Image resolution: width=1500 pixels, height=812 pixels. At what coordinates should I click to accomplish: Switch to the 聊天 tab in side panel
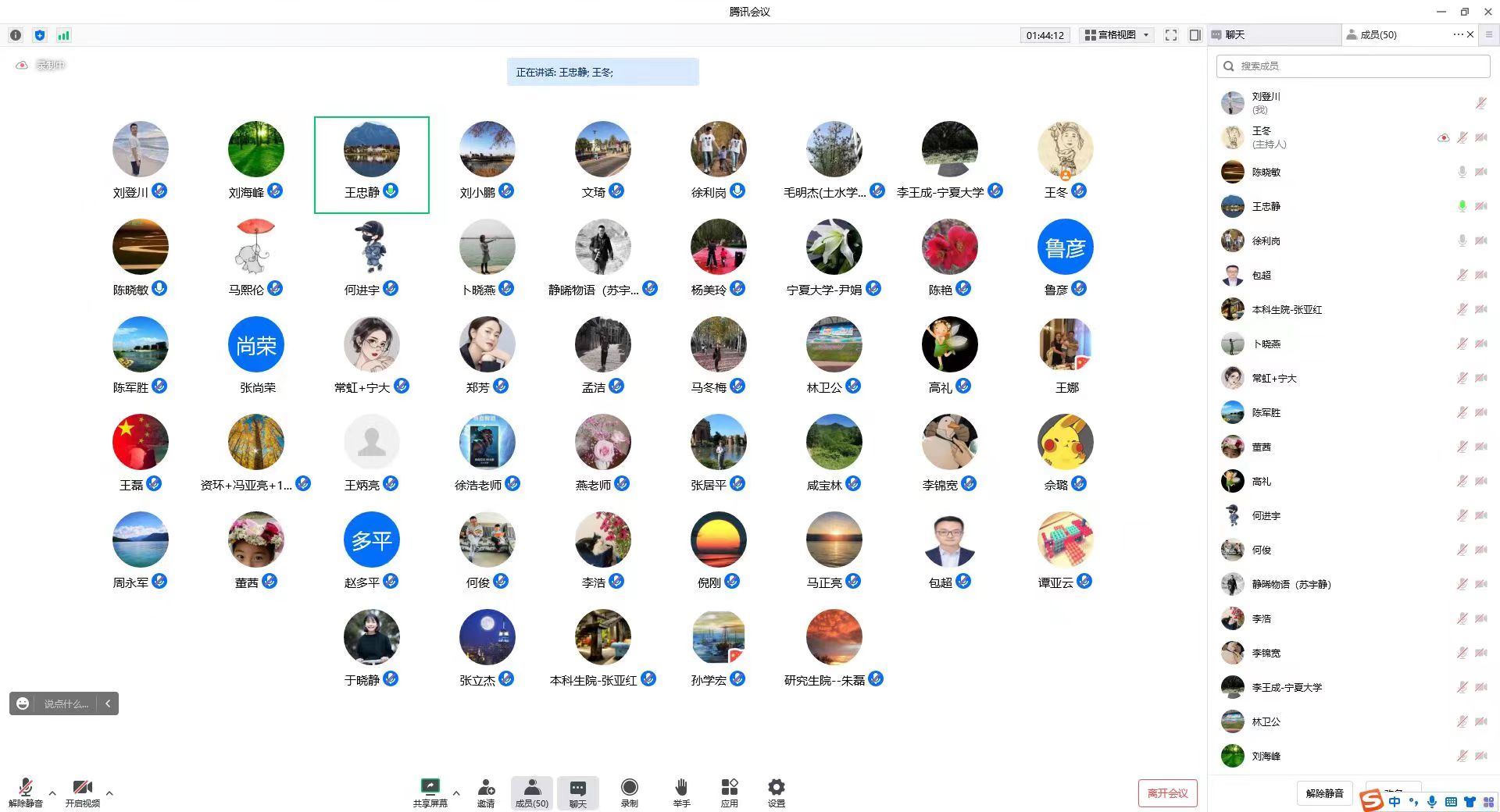tap(1273, 35)
